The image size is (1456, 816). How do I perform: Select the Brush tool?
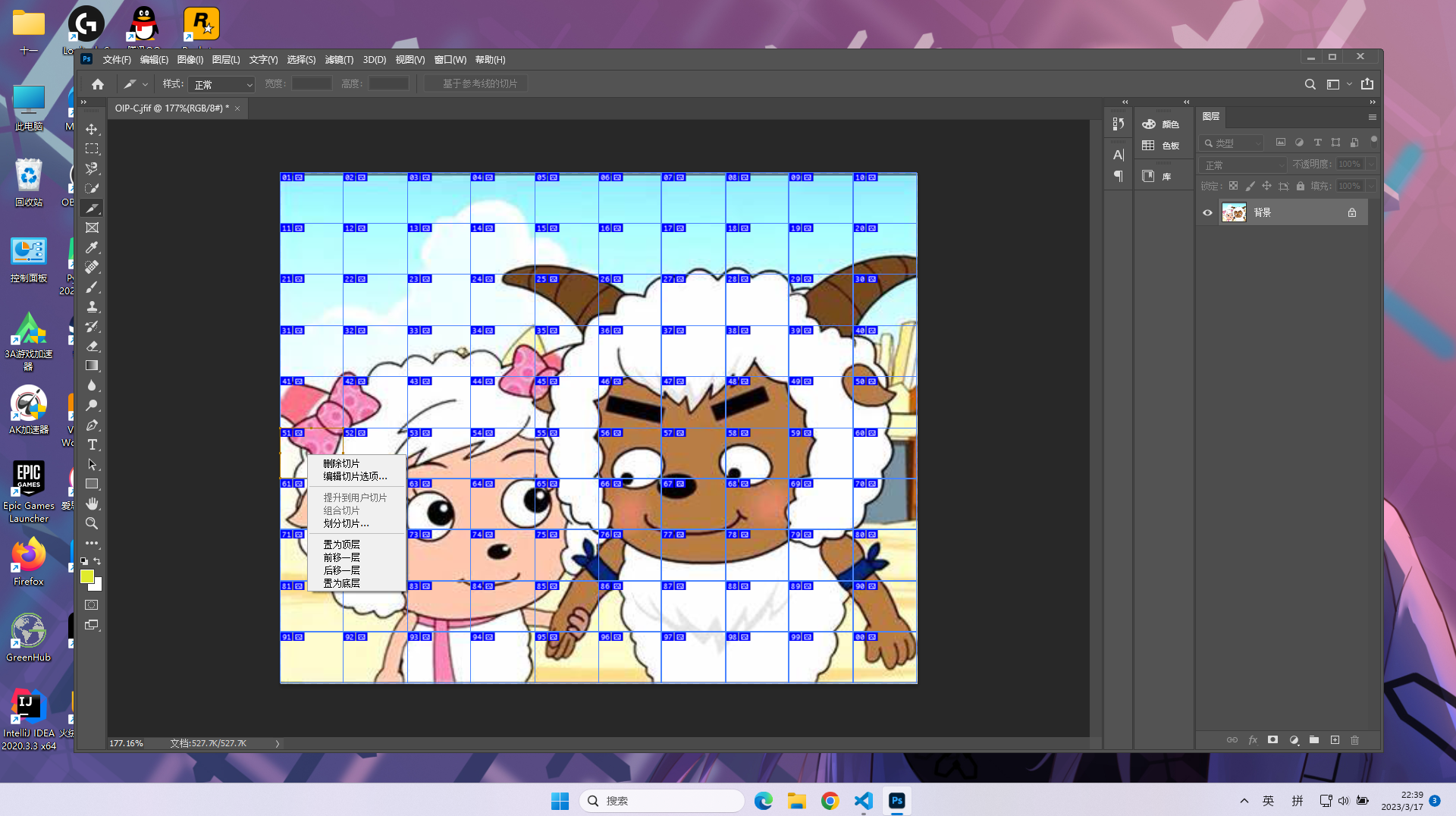92,287
